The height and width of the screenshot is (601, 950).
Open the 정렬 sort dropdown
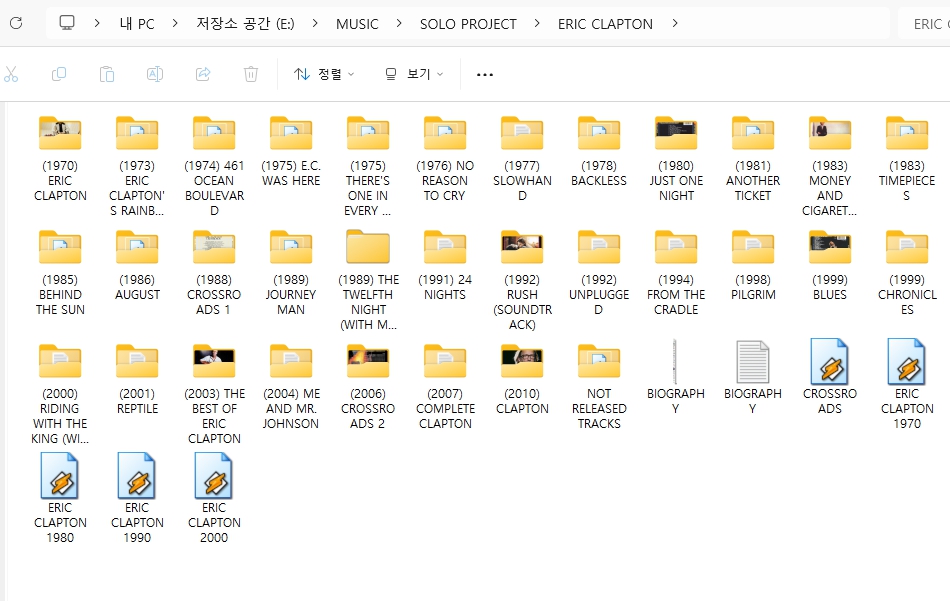(324, 74)
